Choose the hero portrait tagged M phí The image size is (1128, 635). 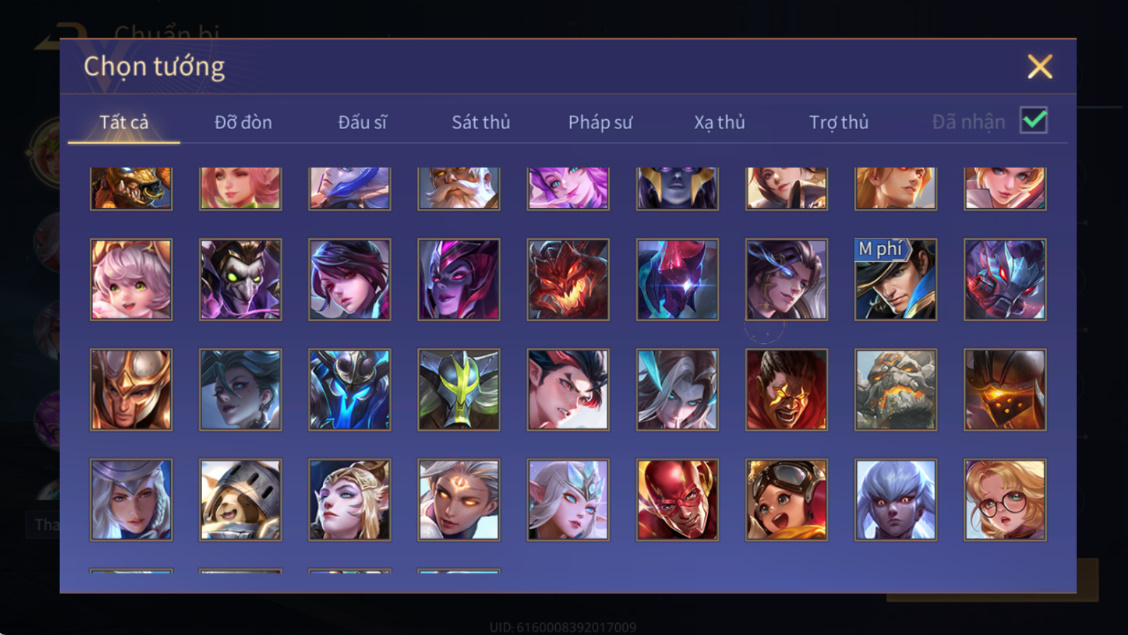pos(896,280)
